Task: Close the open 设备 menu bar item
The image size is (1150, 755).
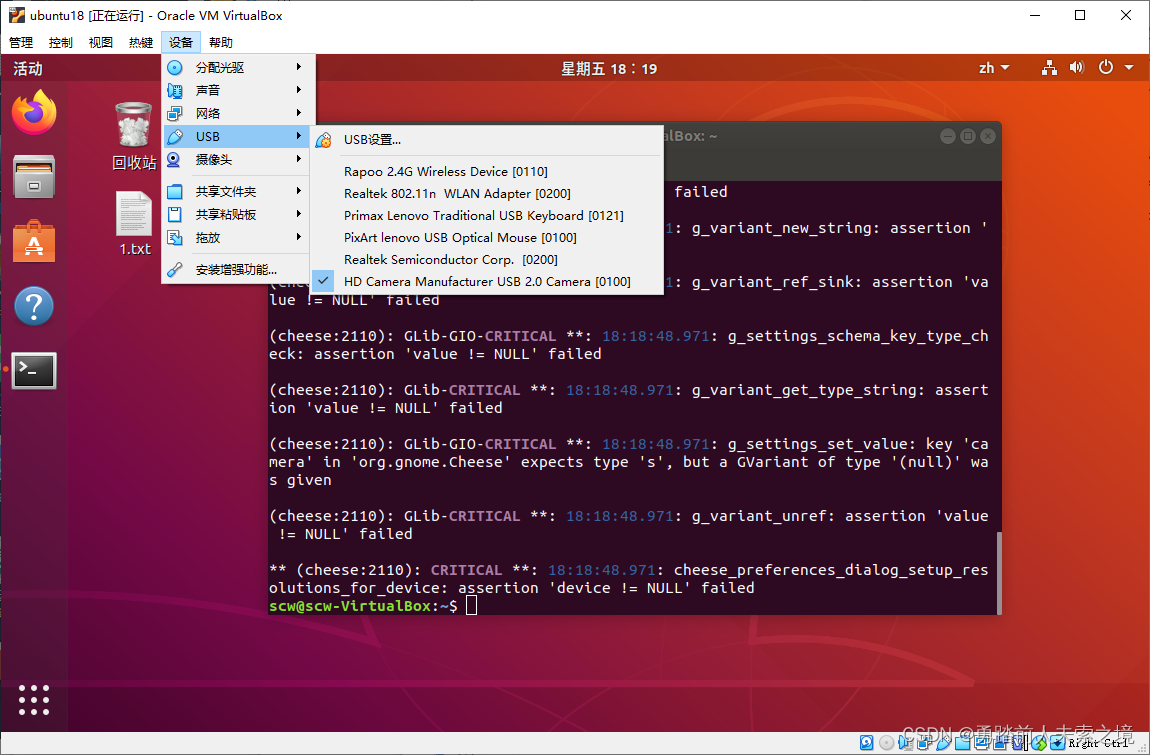Action: point(180,43)
